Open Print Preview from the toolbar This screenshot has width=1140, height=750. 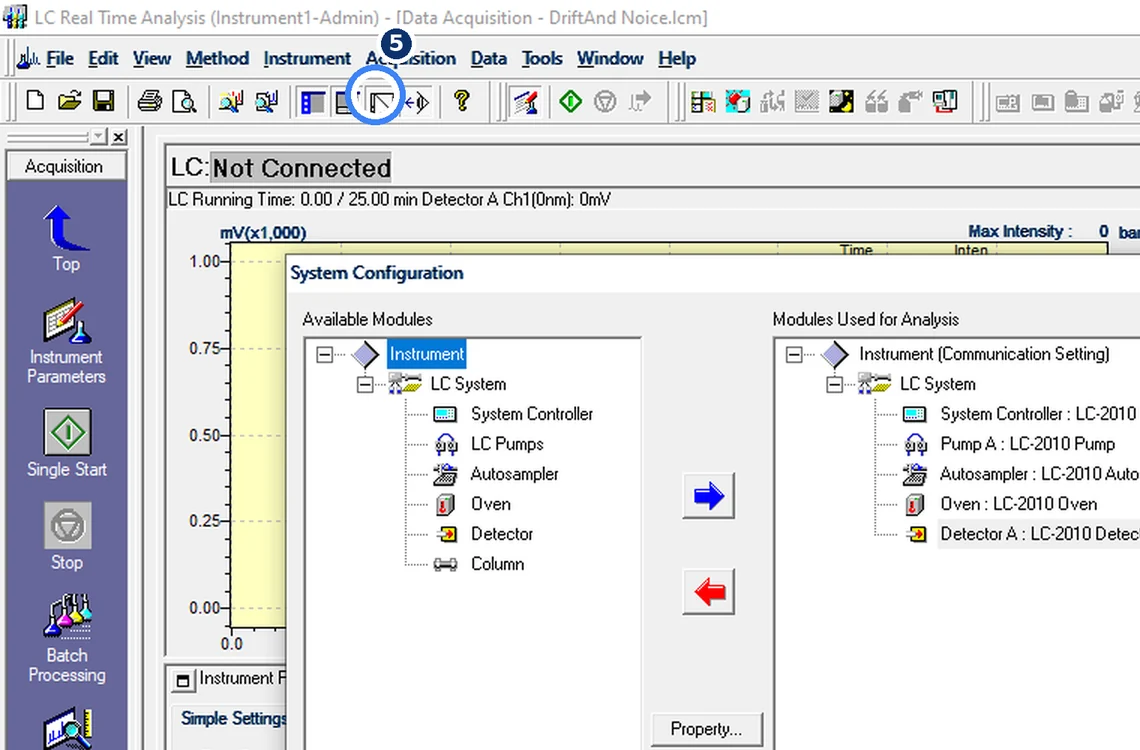pyautogui.click(x=184, y=101)
